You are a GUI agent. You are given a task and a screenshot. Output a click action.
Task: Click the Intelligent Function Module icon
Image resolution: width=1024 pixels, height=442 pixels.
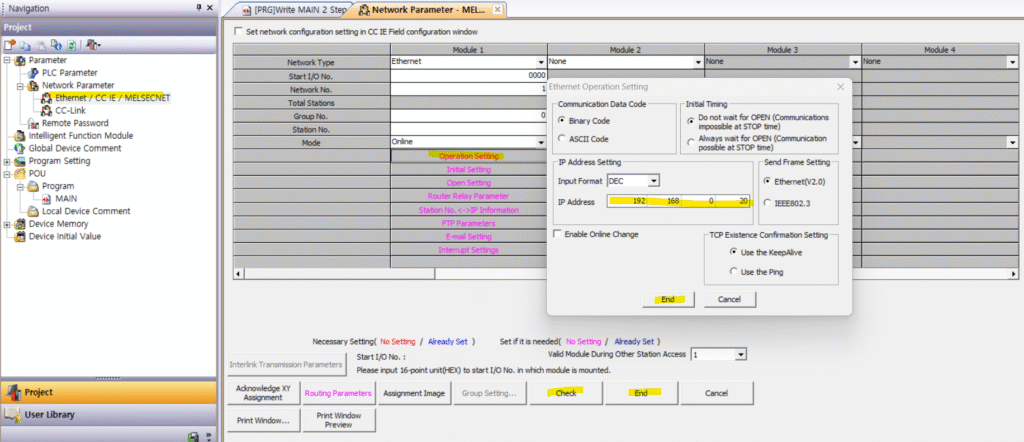click(20, 136)
